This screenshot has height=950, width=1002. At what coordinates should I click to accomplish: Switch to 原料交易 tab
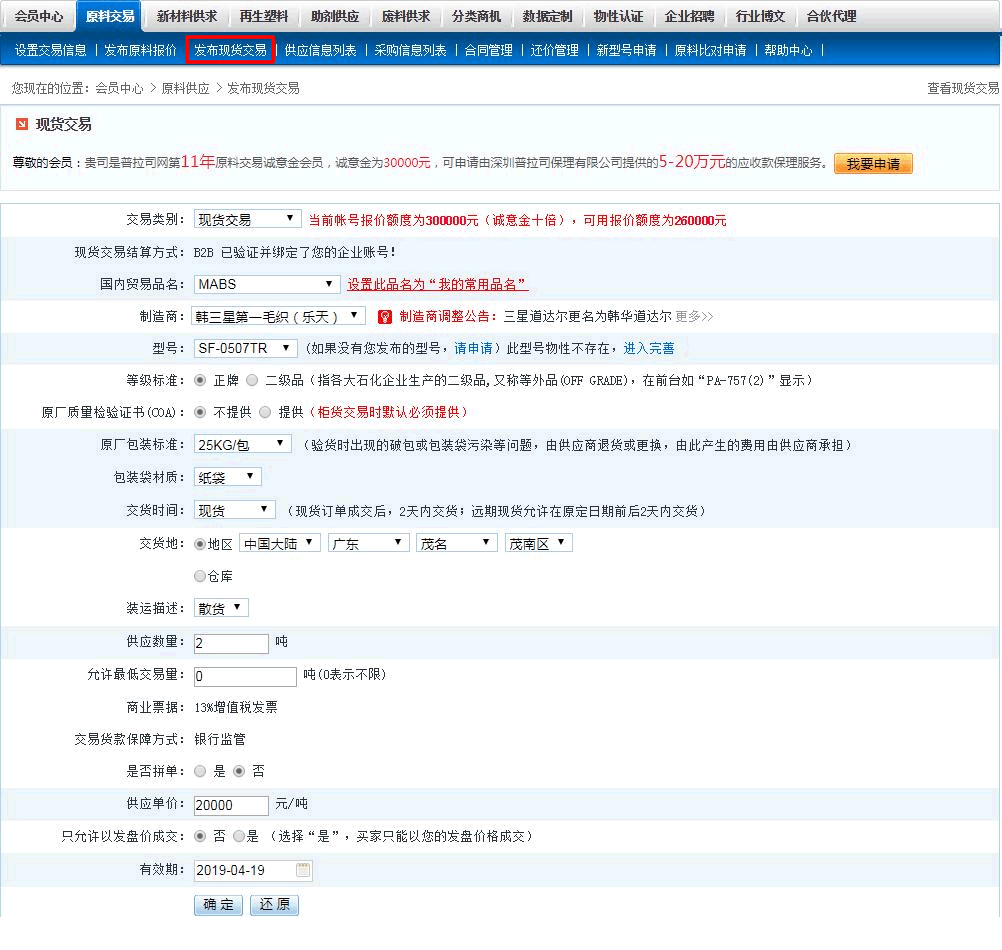[110, 16]
